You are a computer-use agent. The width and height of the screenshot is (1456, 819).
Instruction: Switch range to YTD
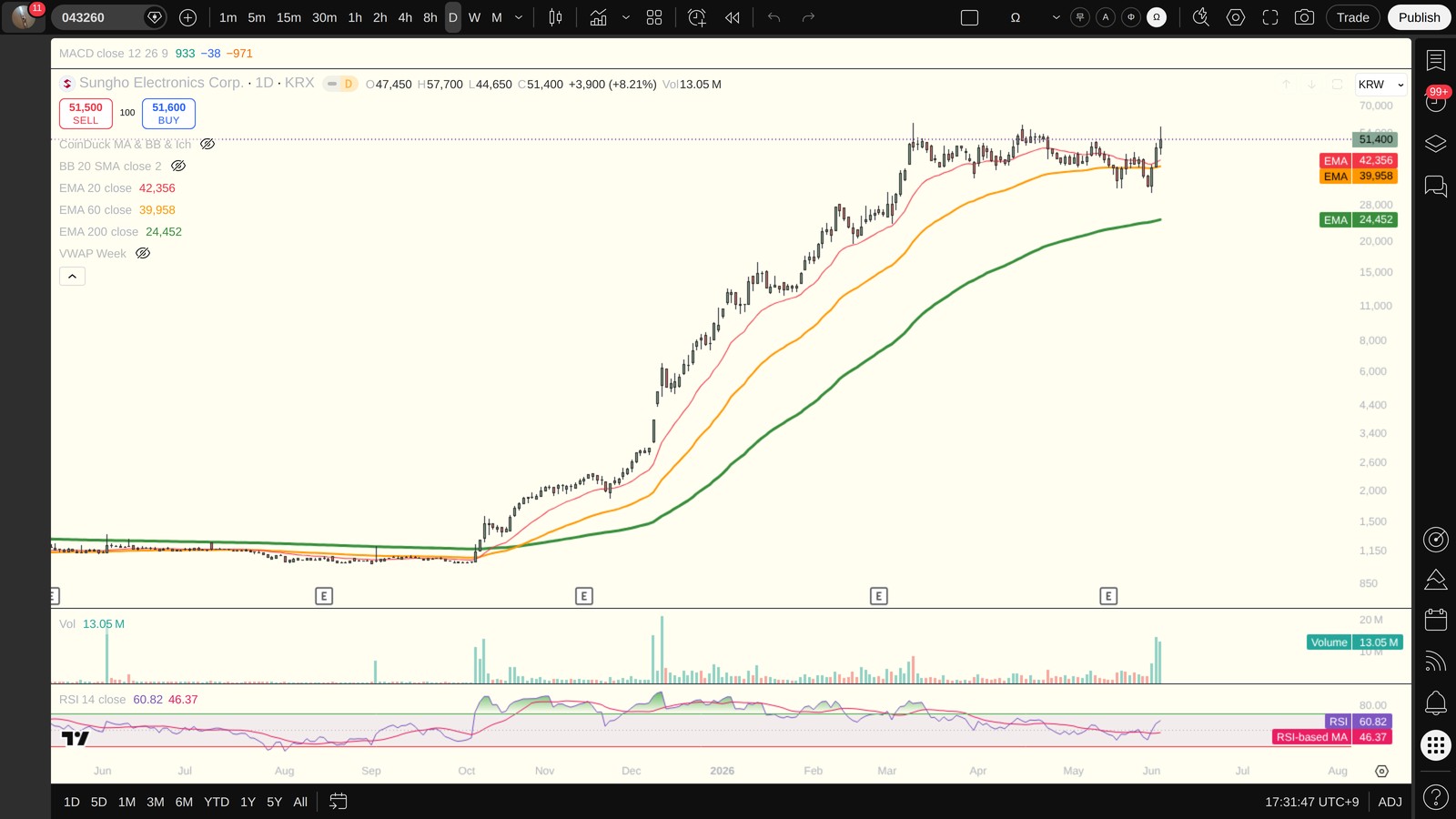tap(217, 802)
